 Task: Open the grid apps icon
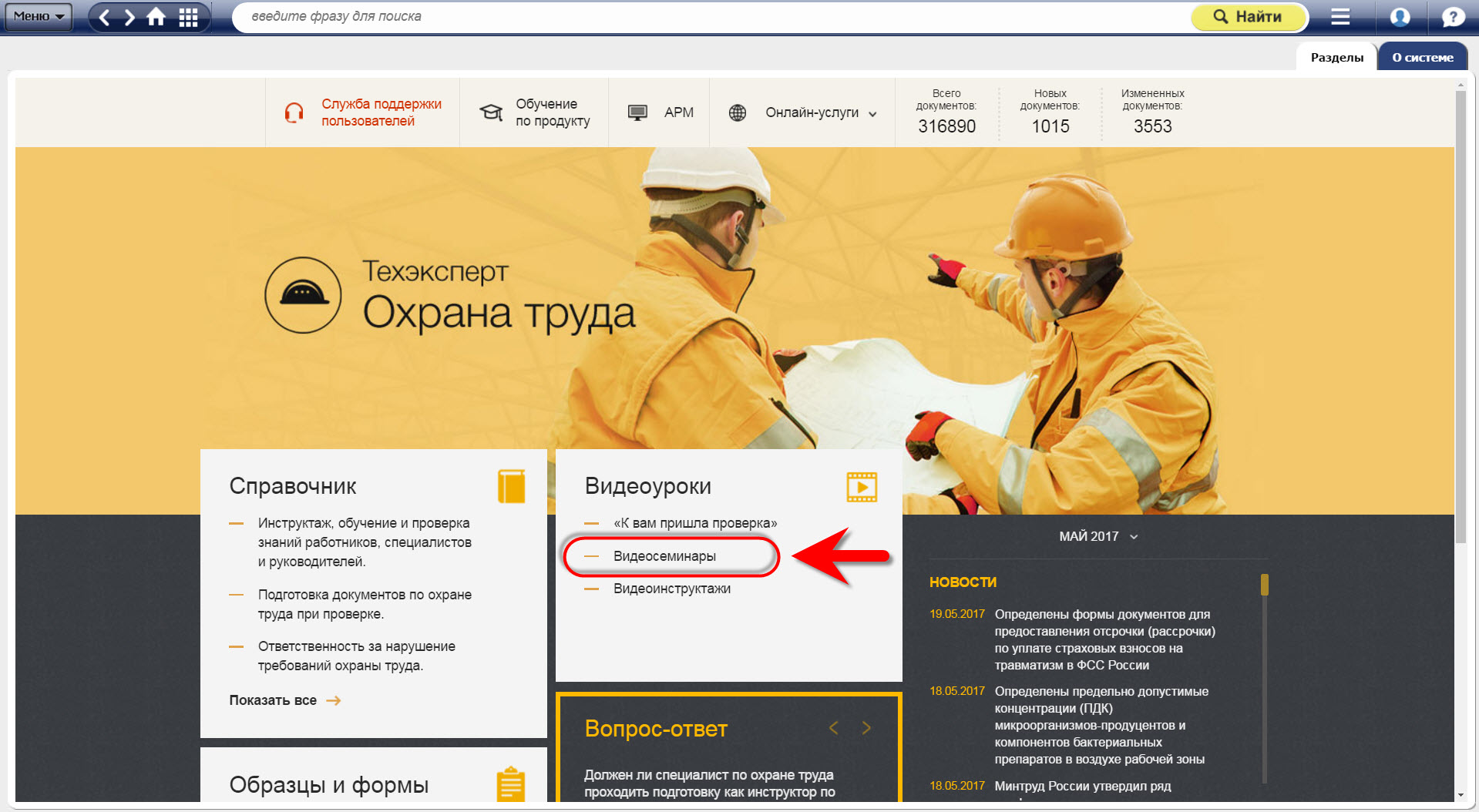pyautogui.click(x=188, y=17)
